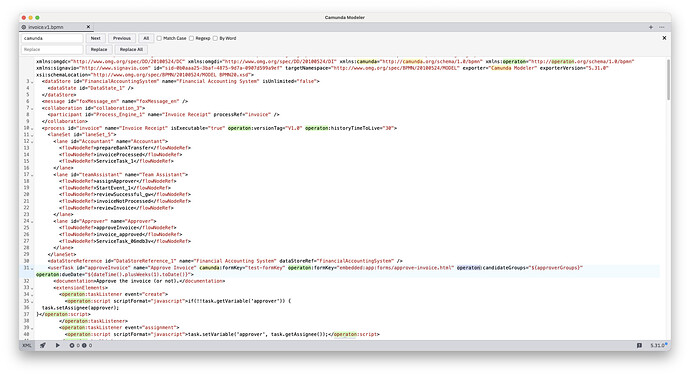Viewport: 690px width, 375px height.
Task: Click the version 5.31.0 status indicator
Action: [658, 346]
